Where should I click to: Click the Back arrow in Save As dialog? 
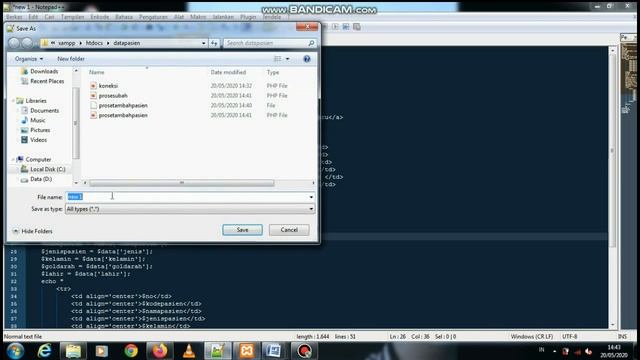click(x=14, y=43)
